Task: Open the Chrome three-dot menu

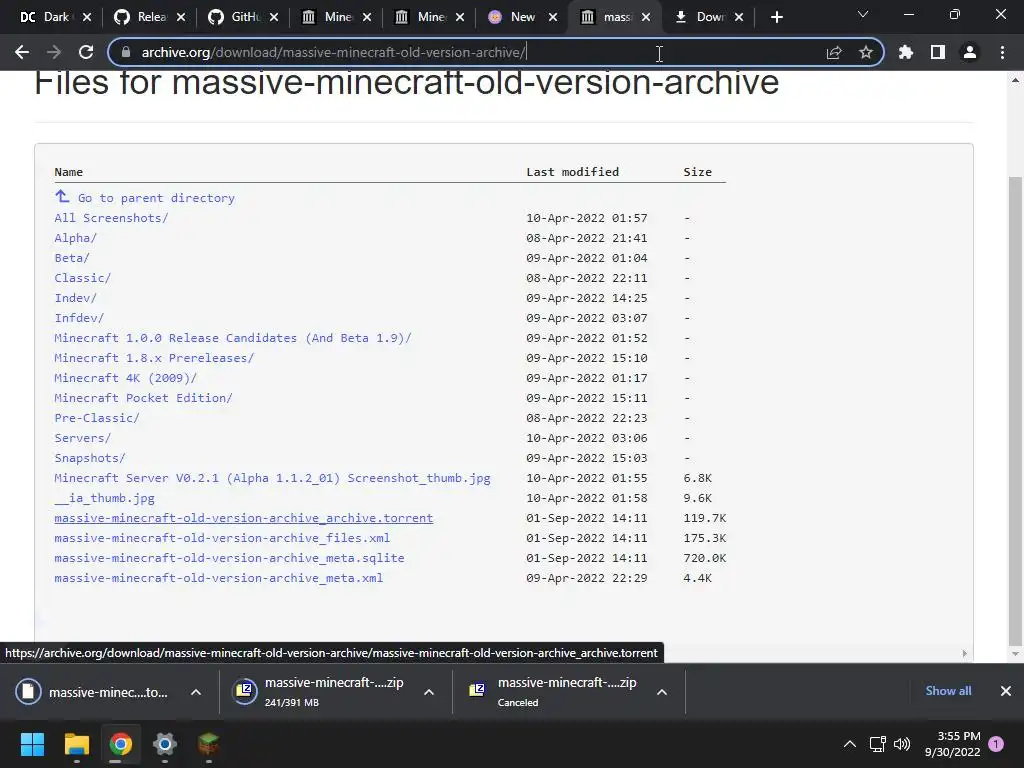Action: click(x=1002, y=52)
